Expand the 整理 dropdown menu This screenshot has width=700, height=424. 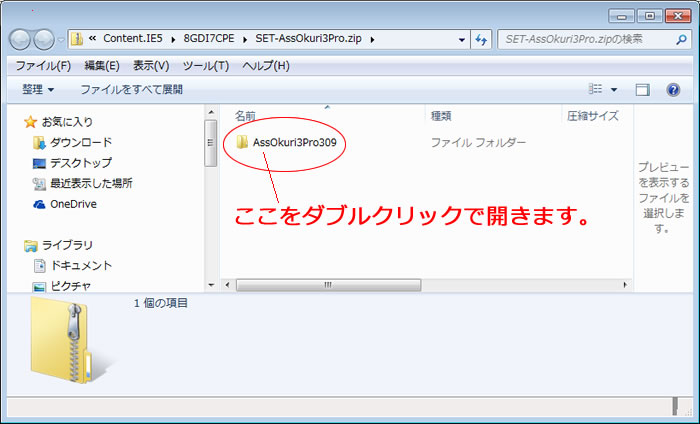point(38,89)
